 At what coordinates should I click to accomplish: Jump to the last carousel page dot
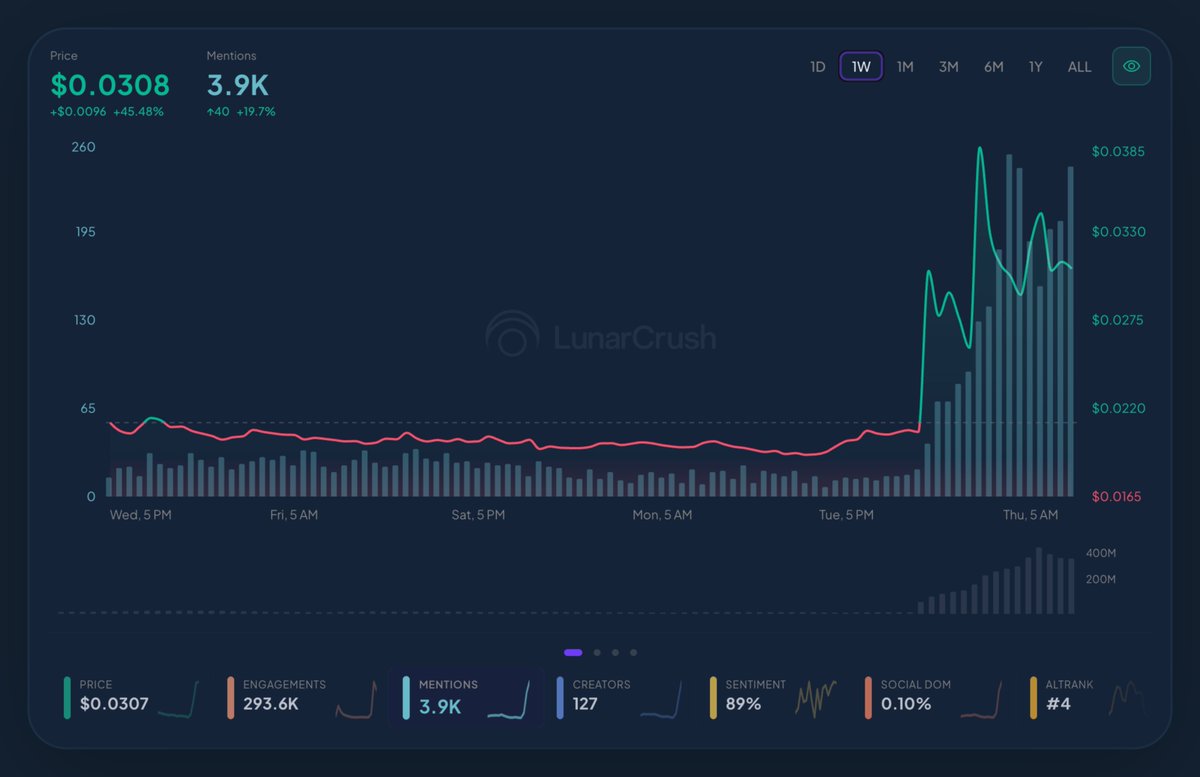pyautogui.click(x=633, y=652)
